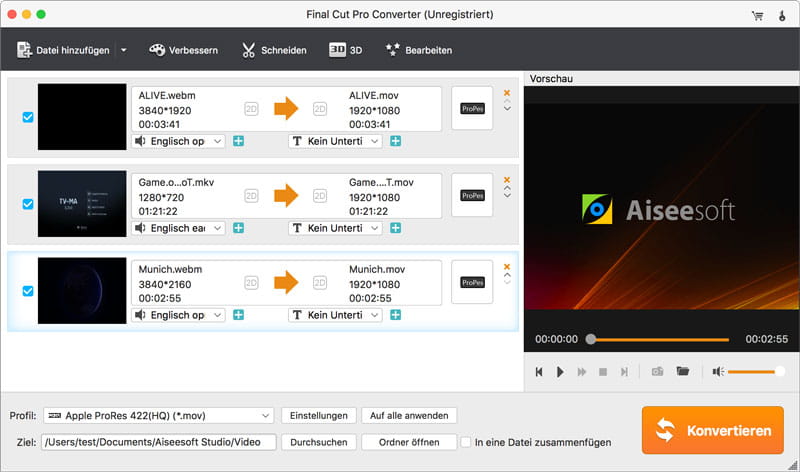Screen dimensions: 800x472
Task: Skip to previous in preview
Action: (x=539, y=372)
